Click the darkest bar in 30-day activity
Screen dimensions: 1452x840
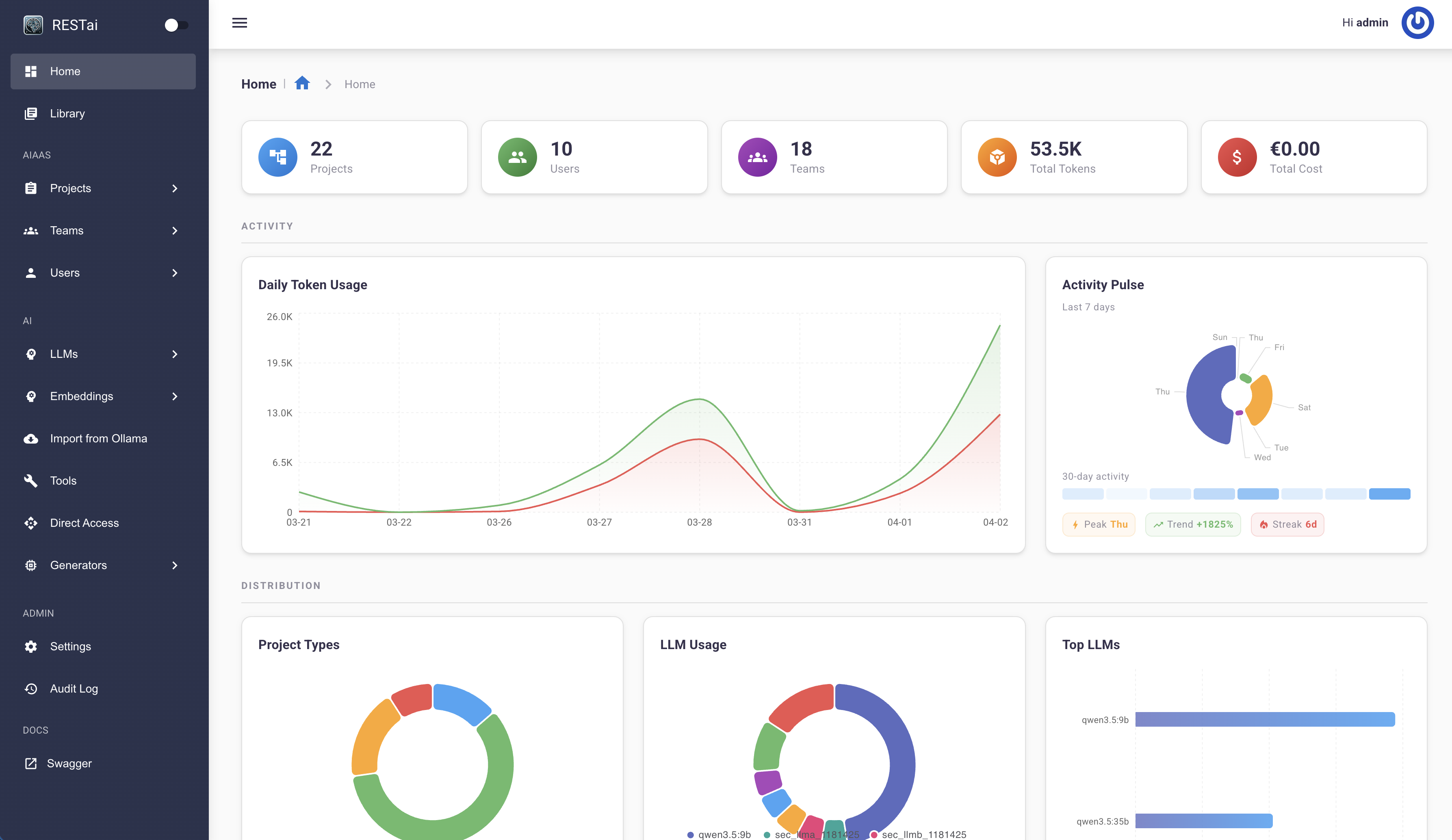point(1389,494)
